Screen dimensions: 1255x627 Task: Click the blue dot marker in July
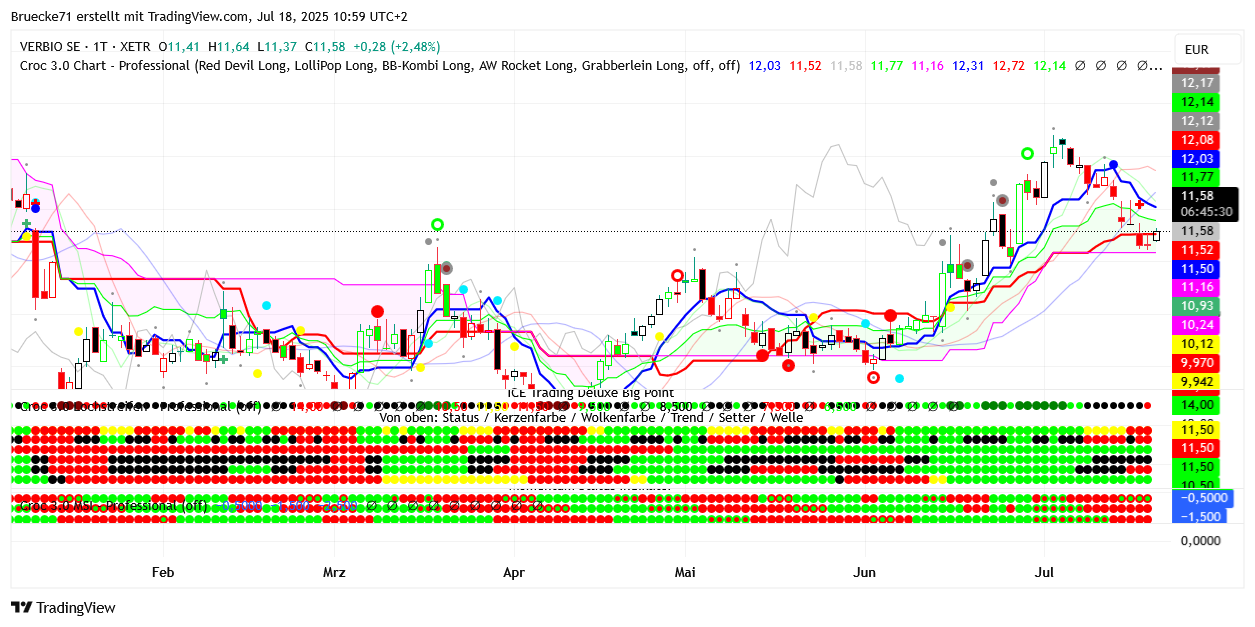pos(1113,165)
